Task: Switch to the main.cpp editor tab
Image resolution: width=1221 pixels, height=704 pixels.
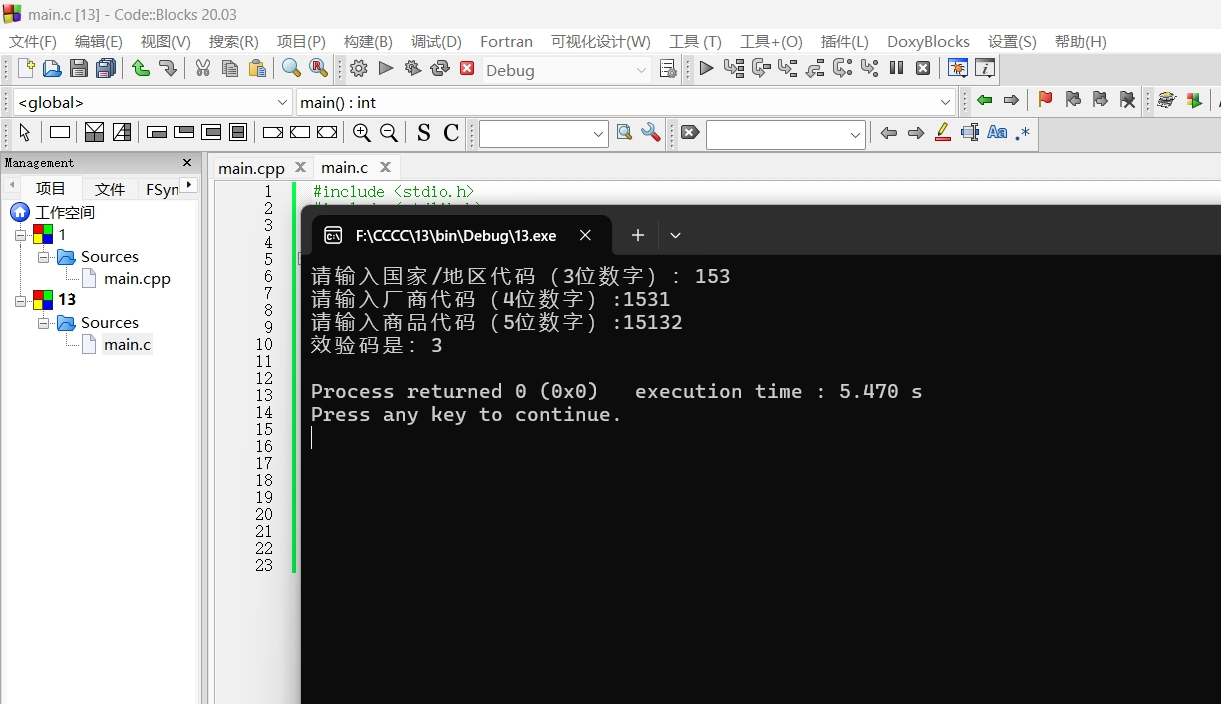Action: tap(251, 168)
